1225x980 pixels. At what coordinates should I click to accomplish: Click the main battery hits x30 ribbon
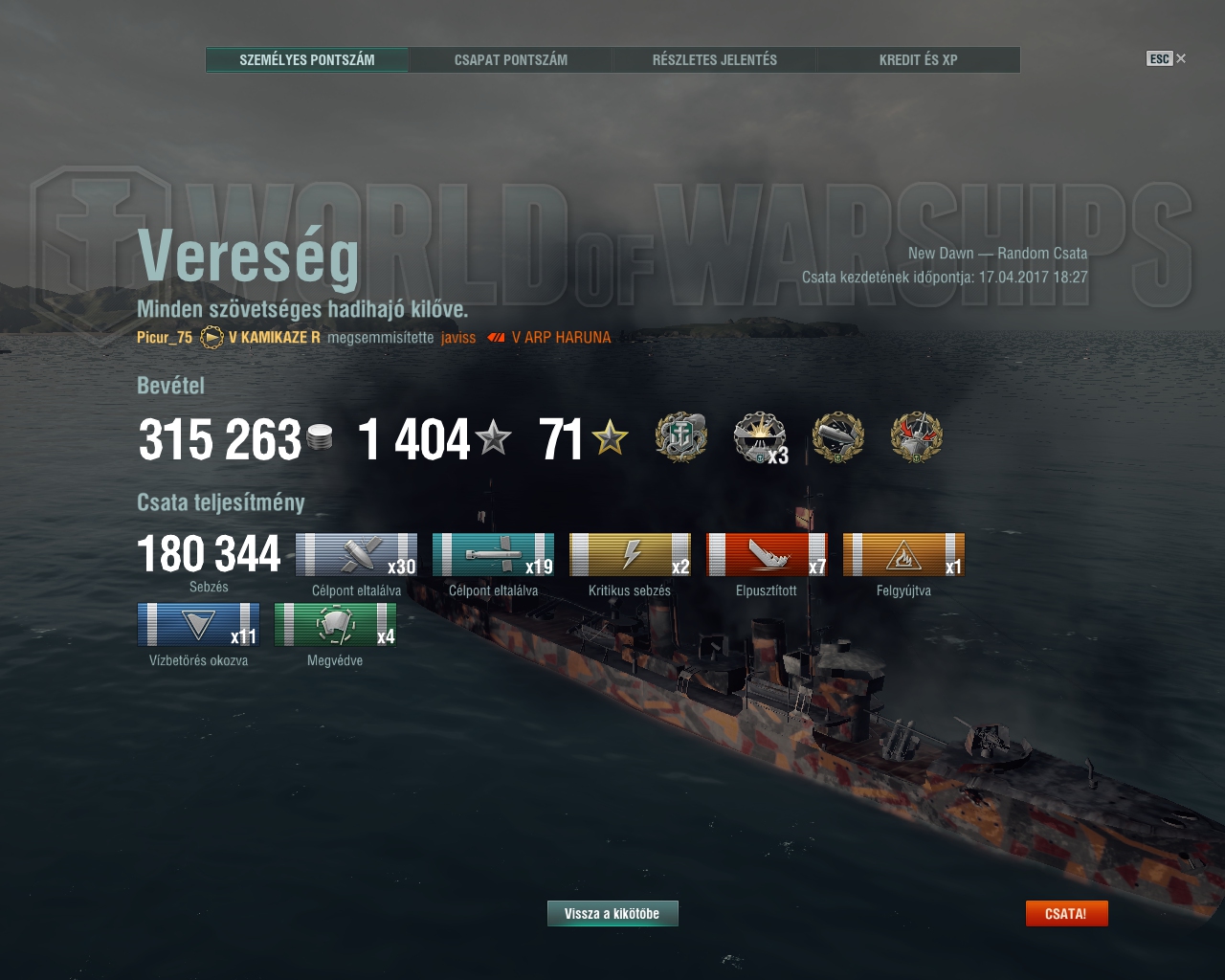tap(356, 555)
